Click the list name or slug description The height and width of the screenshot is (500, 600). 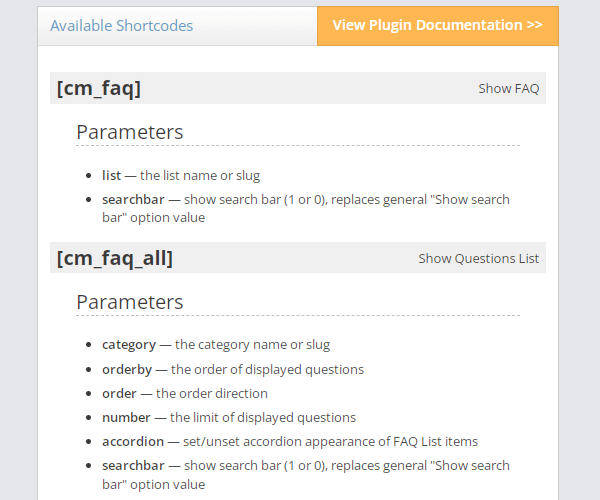200,175
